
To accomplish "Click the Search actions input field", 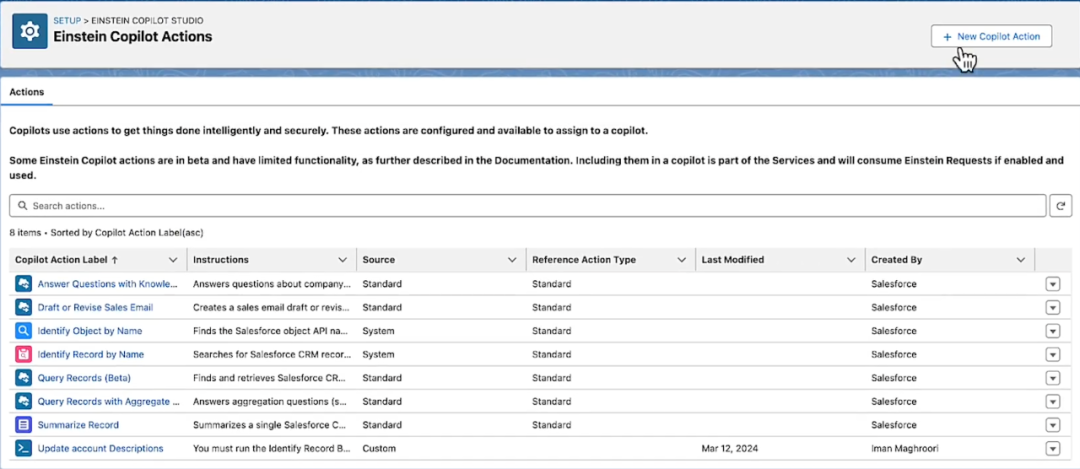I will coord(528,205).
